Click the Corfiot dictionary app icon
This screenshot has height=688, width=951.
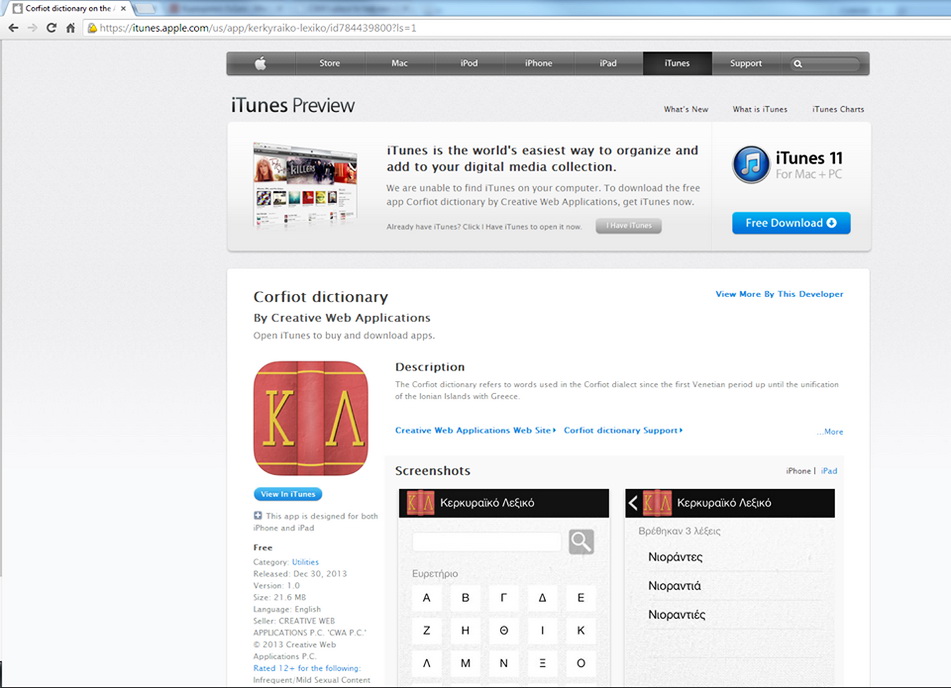click(x=311, y=419)
